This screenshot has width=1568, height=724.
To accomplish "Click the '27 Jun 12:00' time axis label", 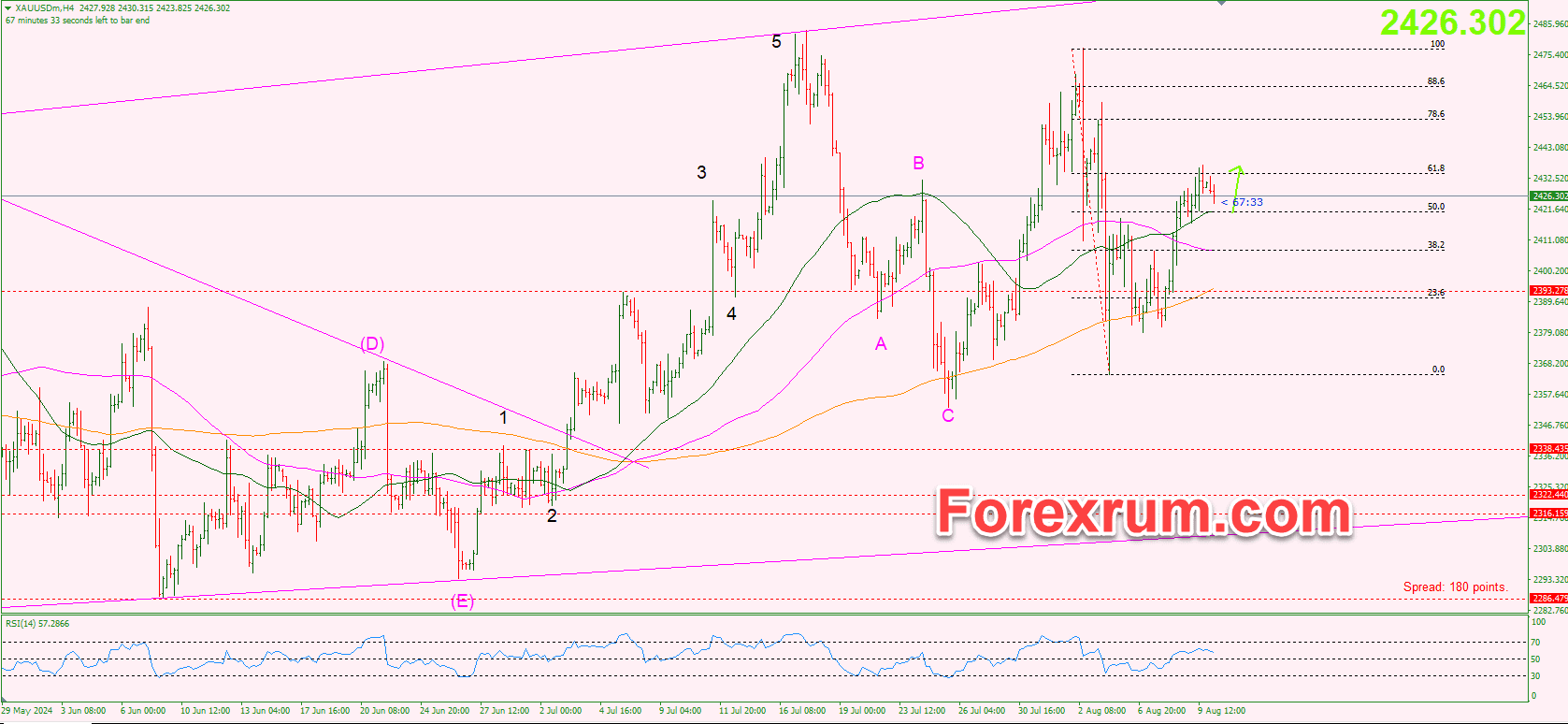I will pyautogui.click(x=504, y=711).
